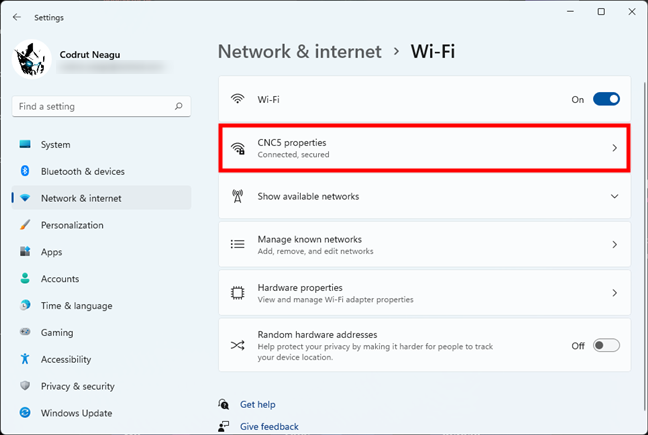Click the Accessibility figure icon
648x435 pixels.
point(25,359)
